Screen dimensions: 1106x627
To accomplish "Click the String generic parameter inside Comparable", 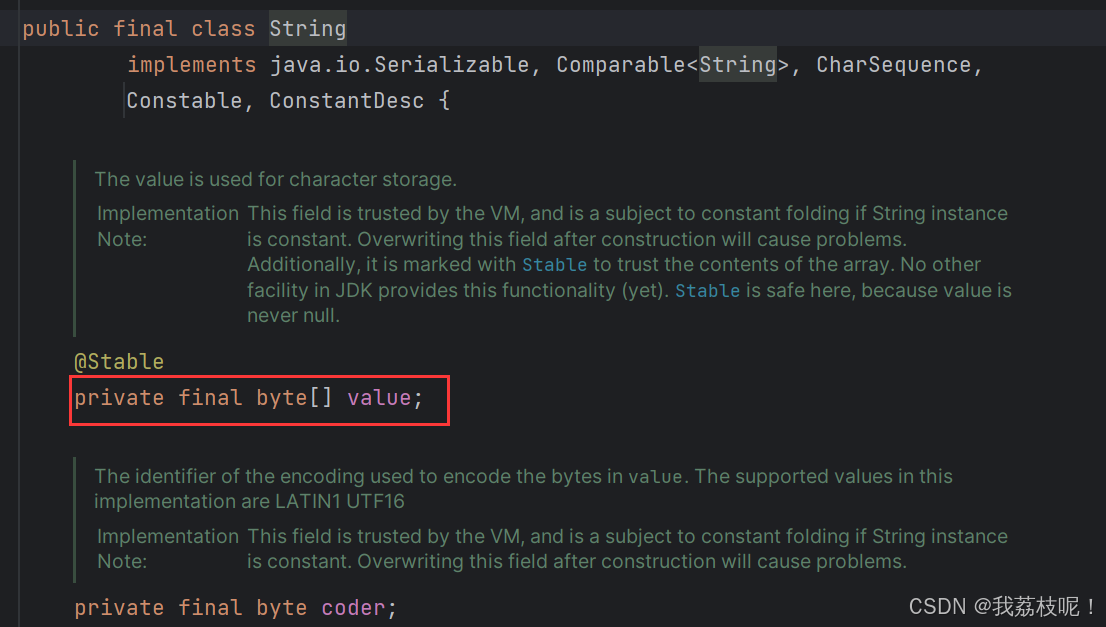I will 738,65.
